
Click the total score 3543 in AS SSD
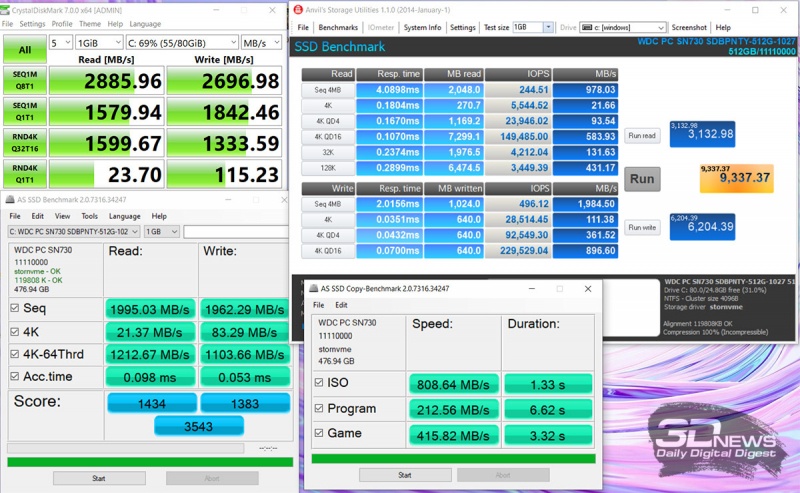[x=198, y=426]
